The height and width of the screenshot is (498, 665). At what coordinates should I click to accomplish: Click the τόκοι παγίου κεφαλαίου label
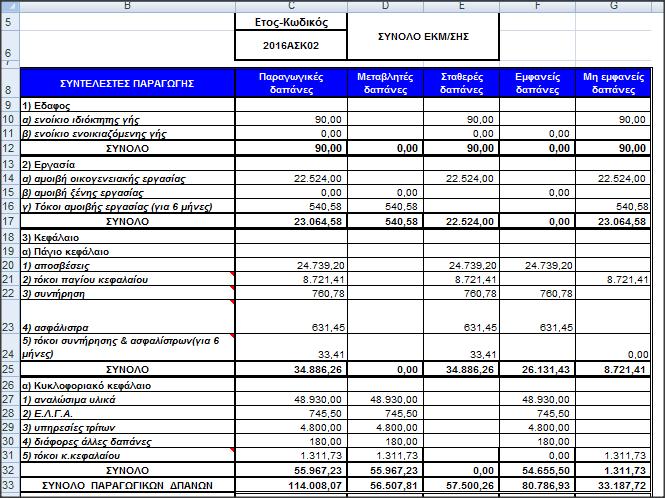pyautogui.click(x=85, y=280)
